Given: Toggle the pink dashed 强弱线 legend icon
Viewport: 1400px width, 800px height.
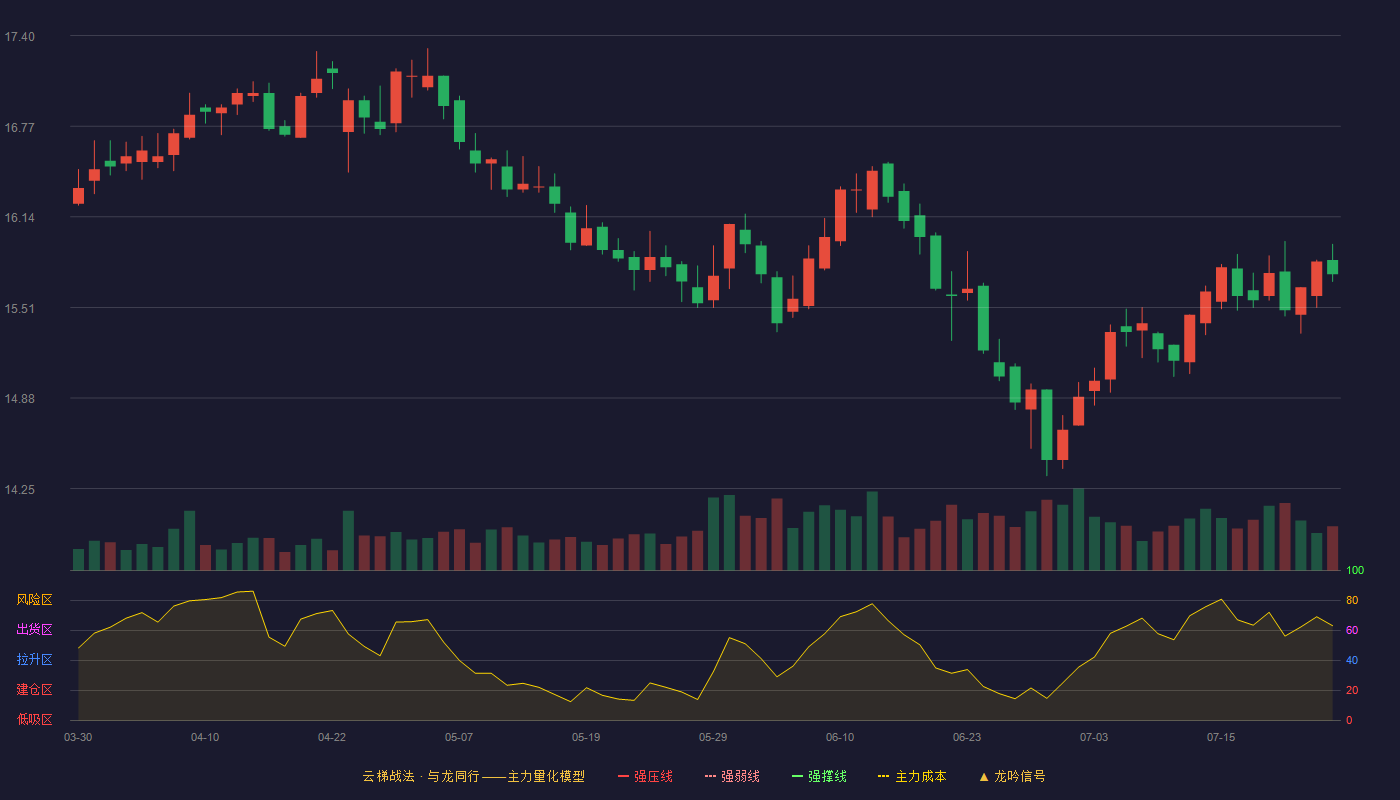Looking at the screenshot, I should [711, 776].
